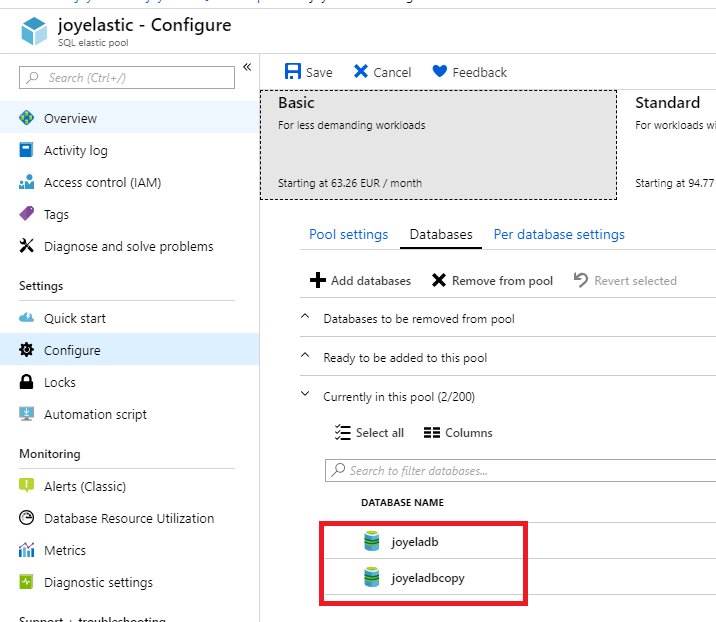
Task: Switch to Pool settings tab
Action: [x=348, y=234]
